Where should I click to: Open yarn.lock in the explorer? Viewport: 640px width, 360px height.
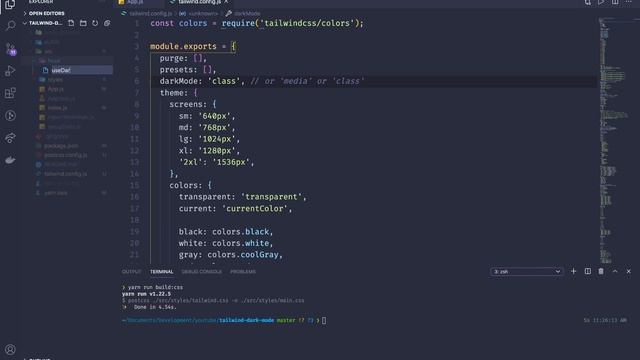(x=56, y=193)
